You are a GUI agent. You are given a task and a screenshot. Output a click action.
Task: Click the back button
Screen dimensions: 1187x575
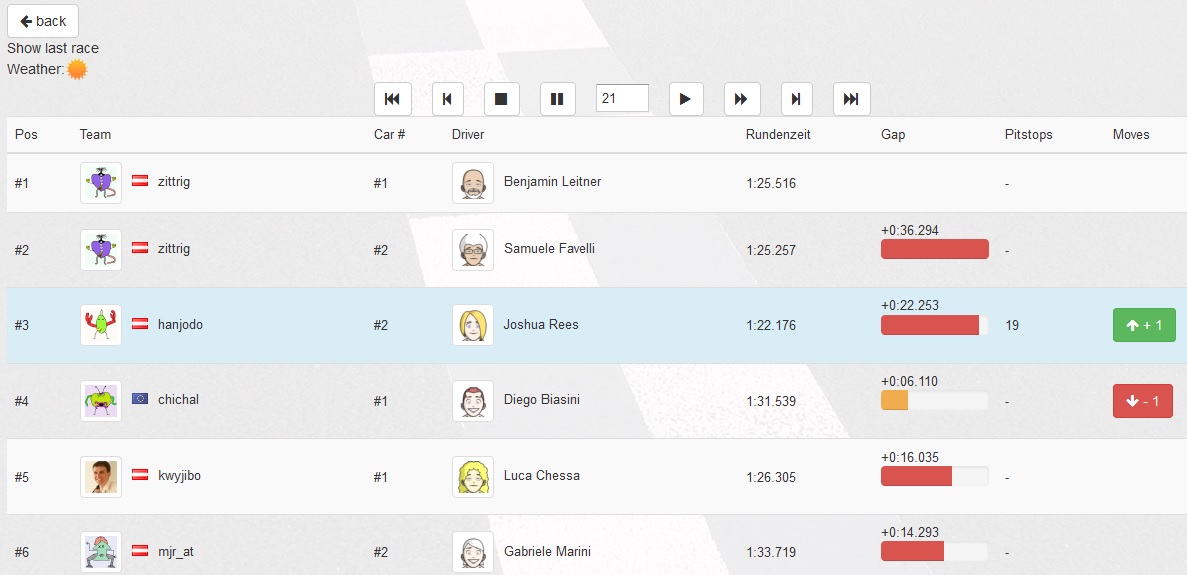[x=43, y=21]
